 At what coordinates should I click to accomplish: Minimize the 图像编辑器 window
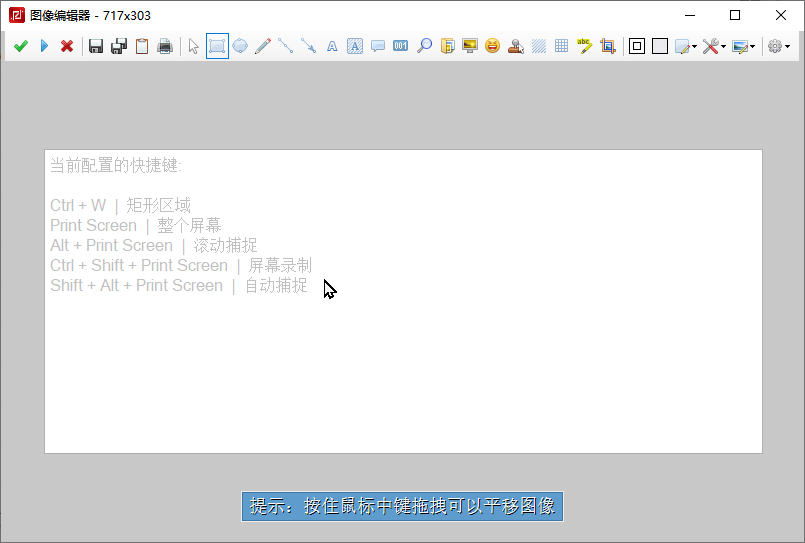690,15
